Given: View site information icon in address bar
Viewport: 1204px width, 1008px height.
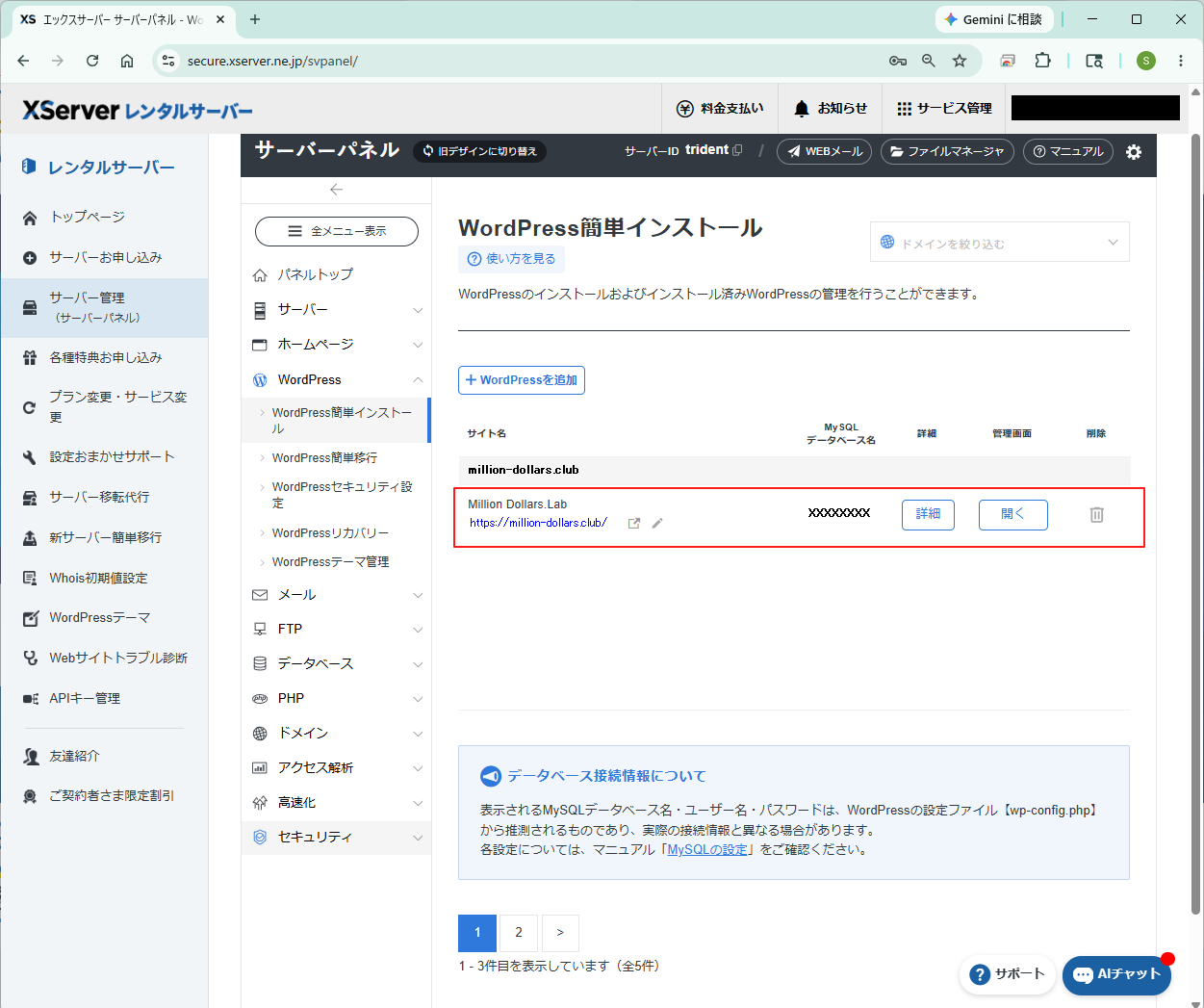Looking at the screenshot, I should [168, 61].
